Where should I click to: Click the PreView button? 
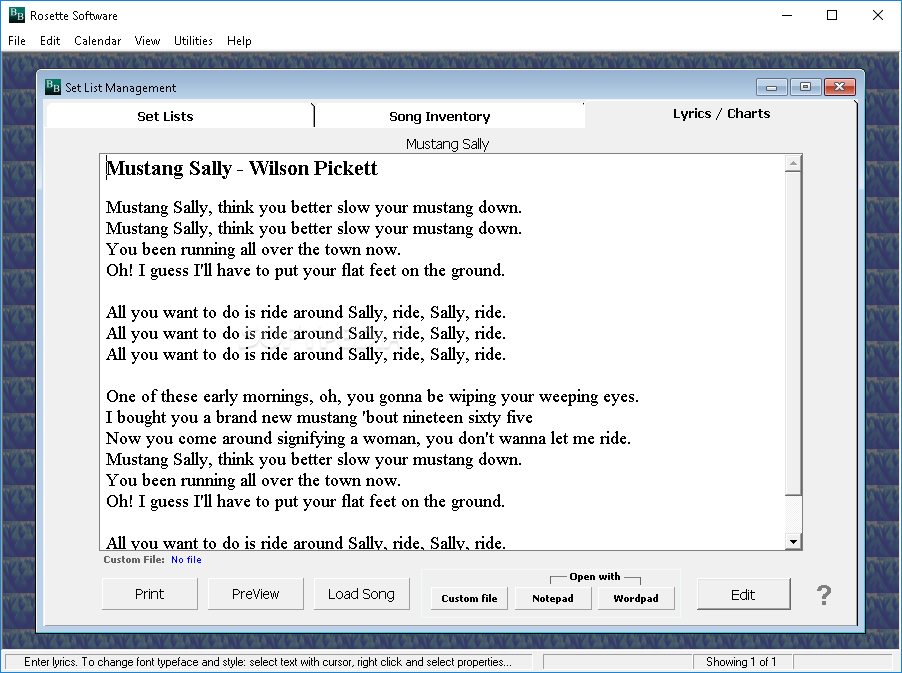click(x=255, y=594)
